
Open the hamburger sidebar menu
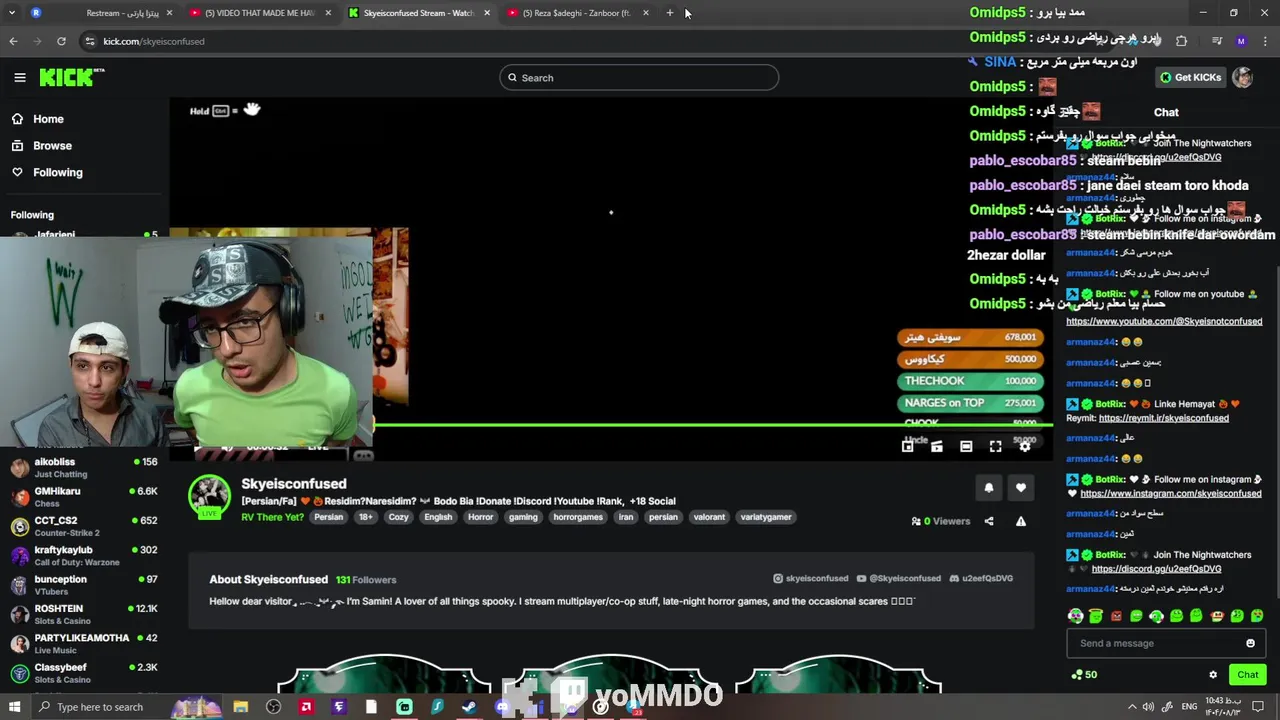click(x=19, y=77)
